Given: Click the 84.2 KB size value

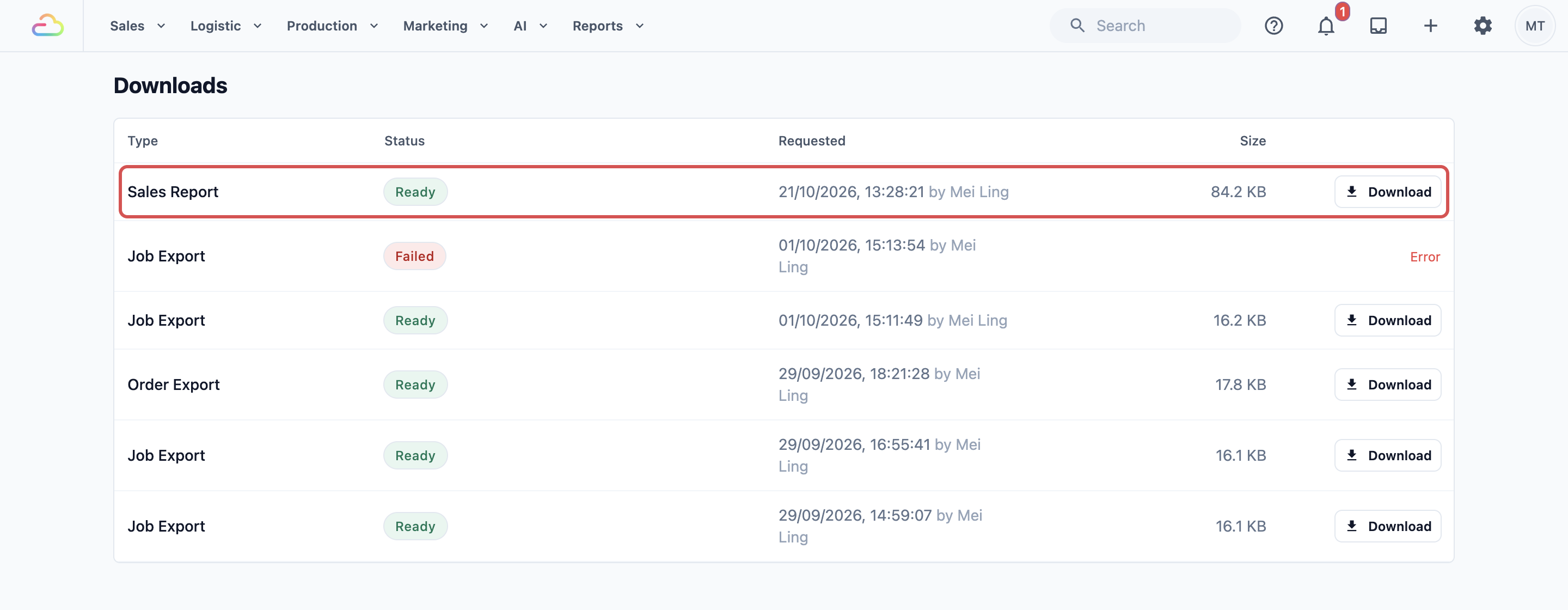Looking at the screenshot, I should [1238, 192].
